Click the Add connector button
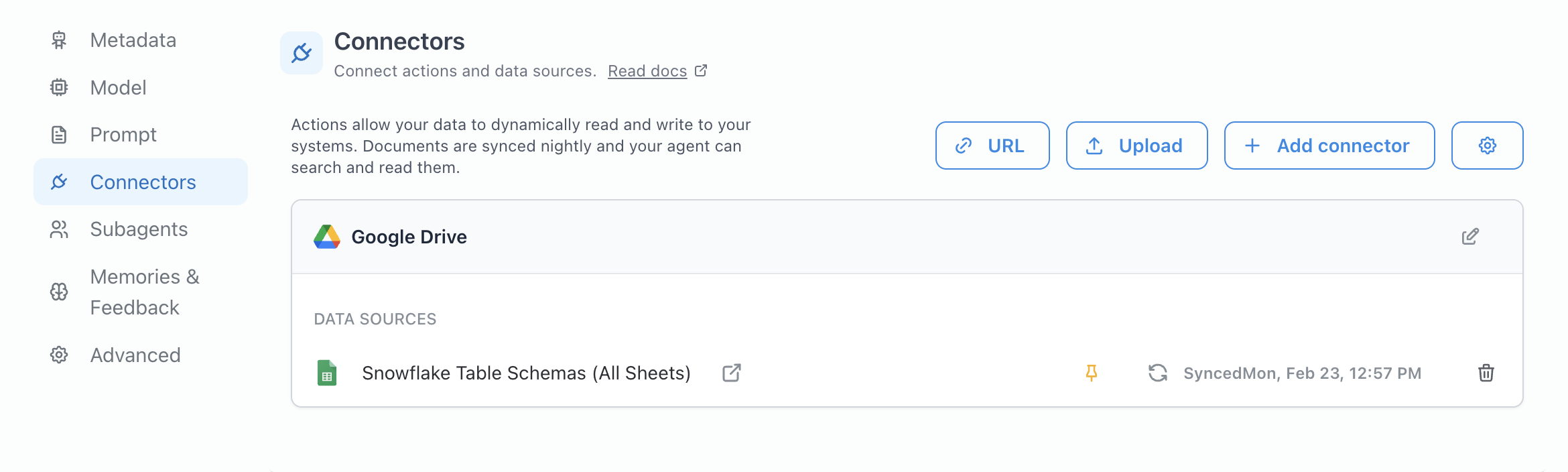Viewport: 1568px width, 472px height. coord(1329,145)
